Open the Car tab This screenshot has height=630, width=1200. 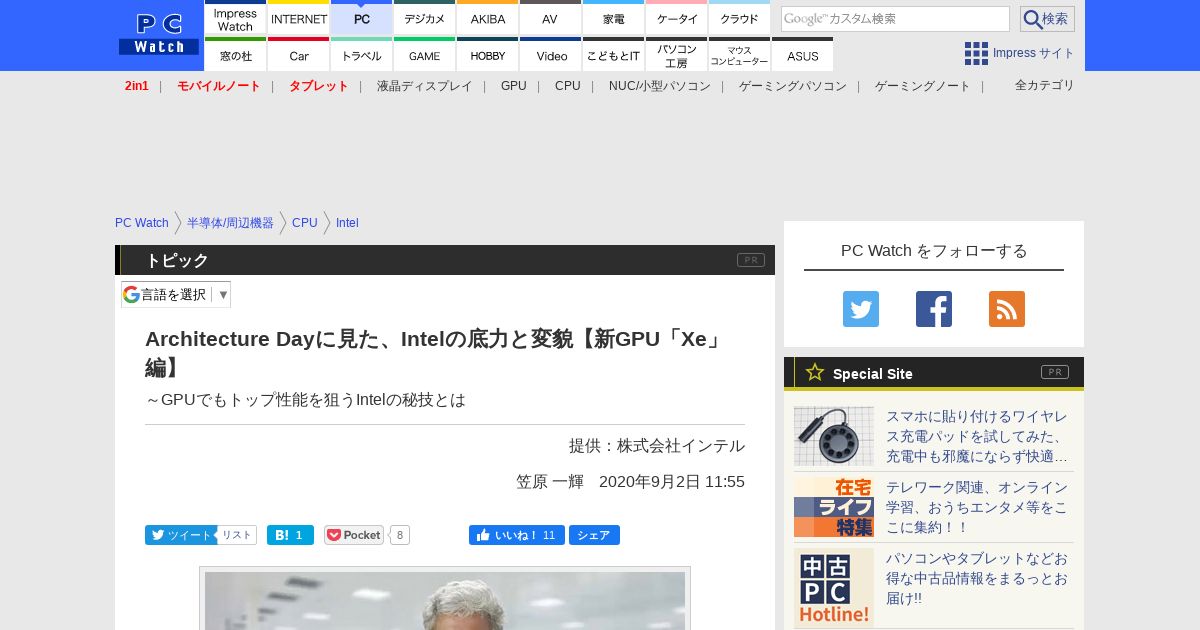(299, 54)
